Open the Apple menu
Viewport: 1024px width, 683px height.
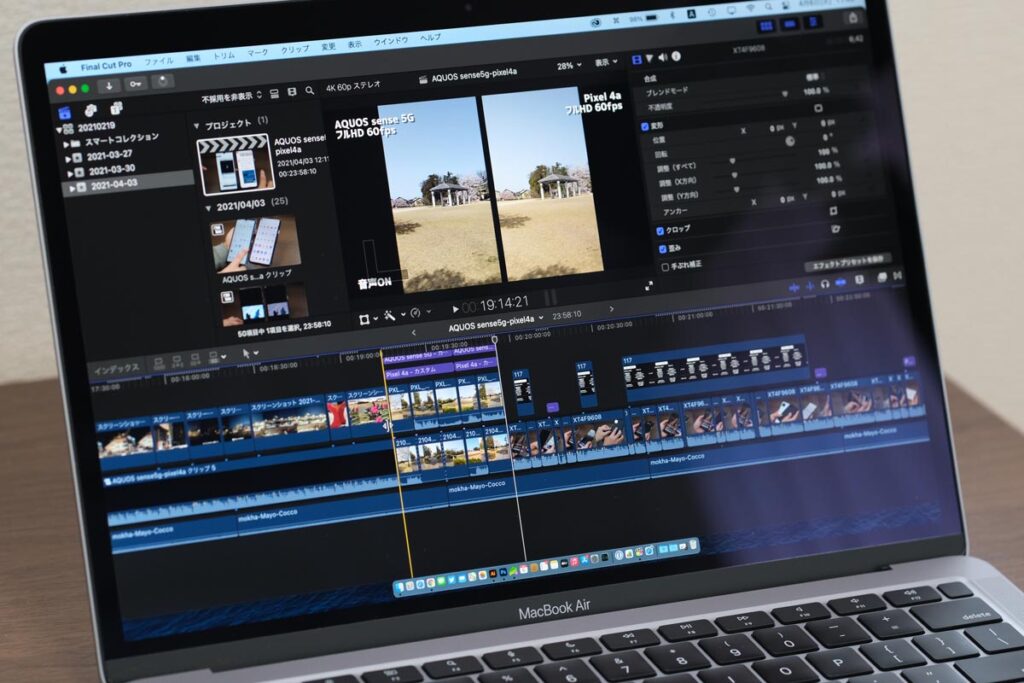tap(63, 69)
